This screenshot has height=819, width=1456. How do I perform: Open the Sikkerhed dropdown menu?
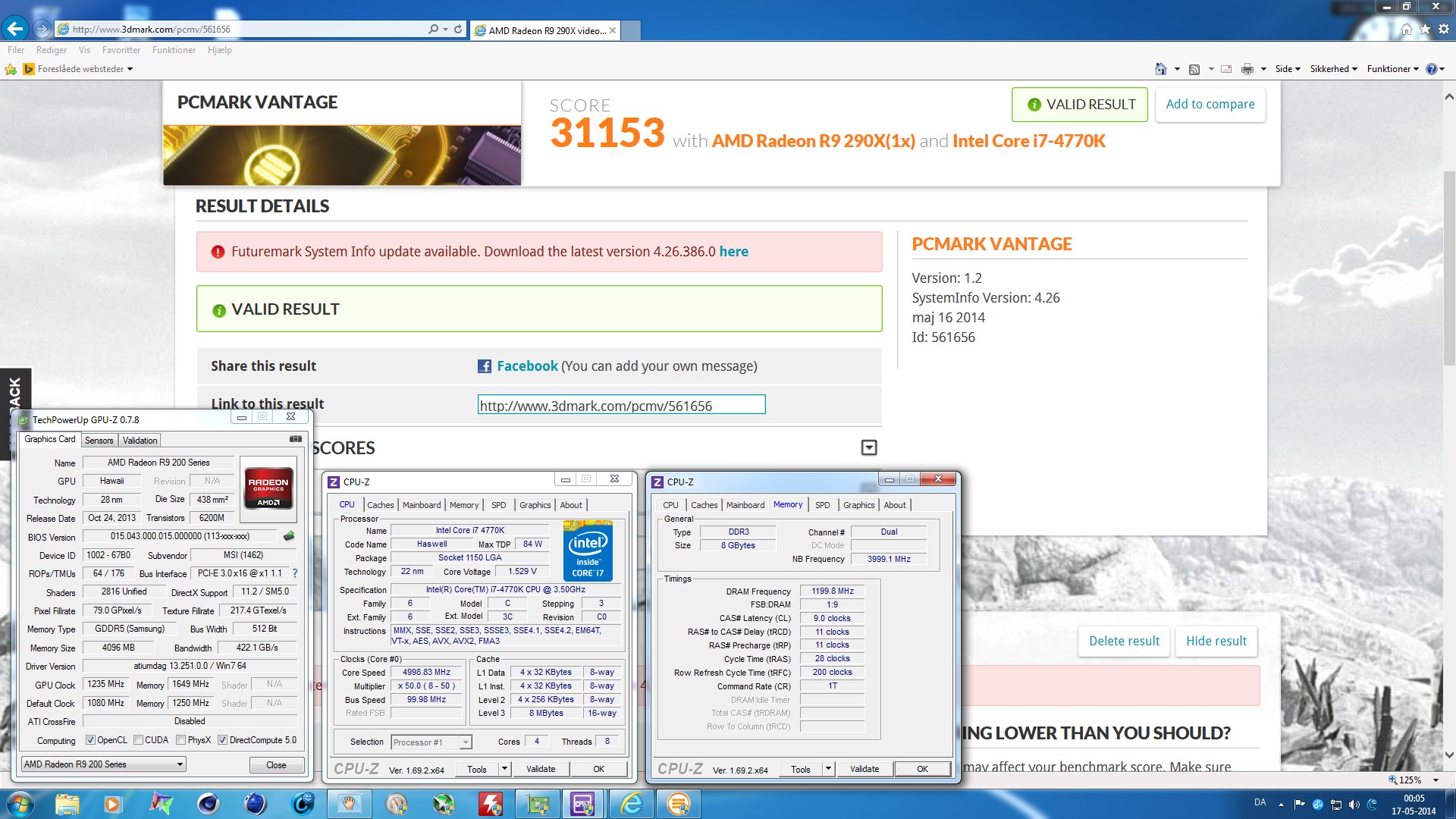(x=1334, y=69)
